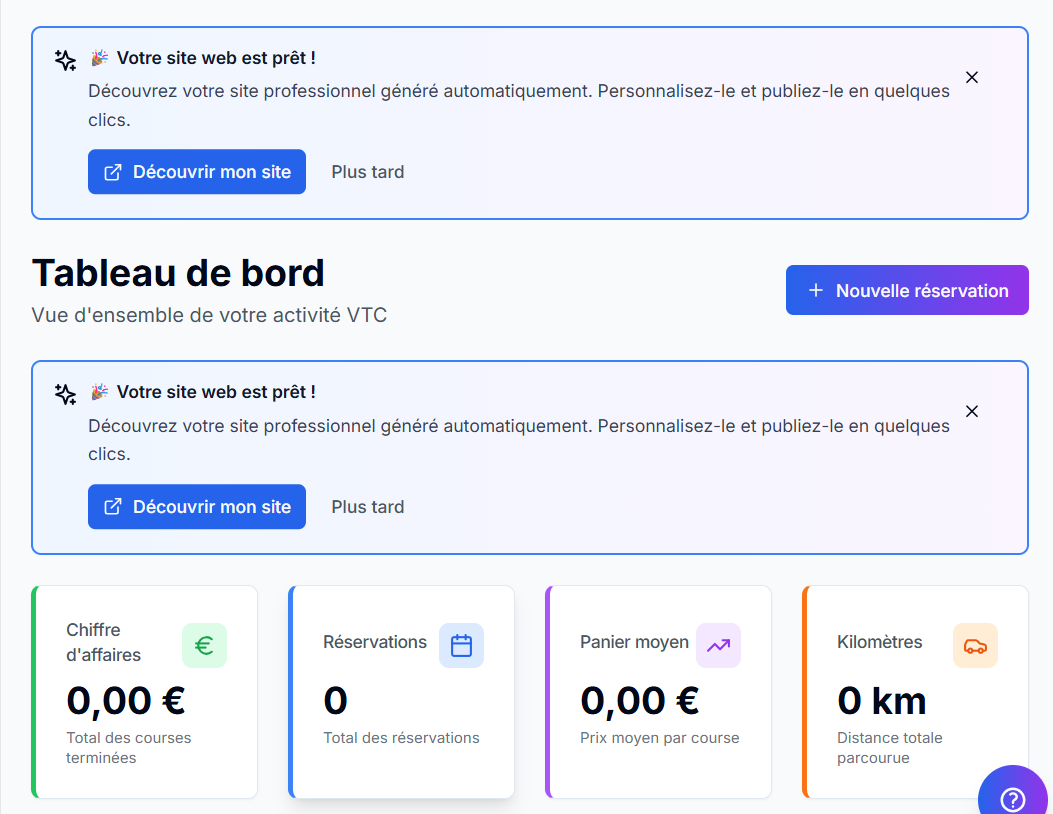Click the Tableau de bord heading

(x=178, y=273)
